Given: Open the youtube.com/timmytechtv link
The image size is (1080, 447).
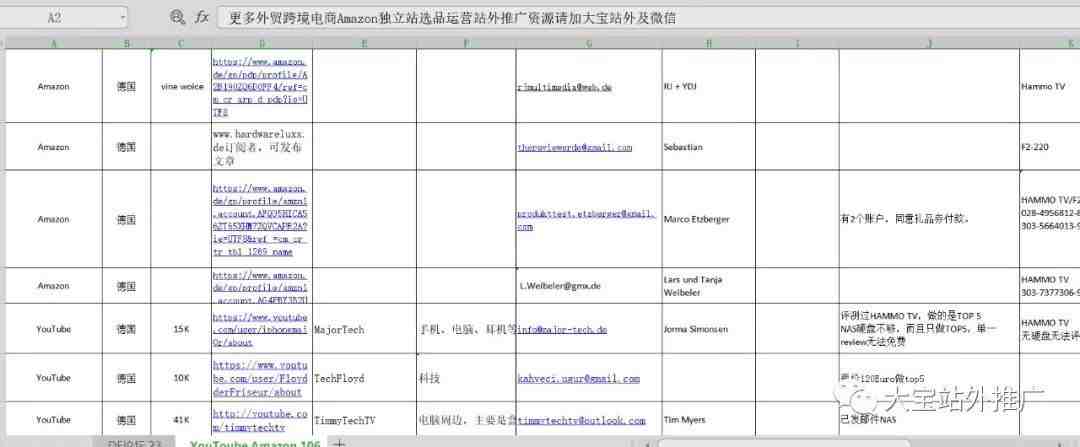Looking at the screenshot, I should [x=260, y=420].
